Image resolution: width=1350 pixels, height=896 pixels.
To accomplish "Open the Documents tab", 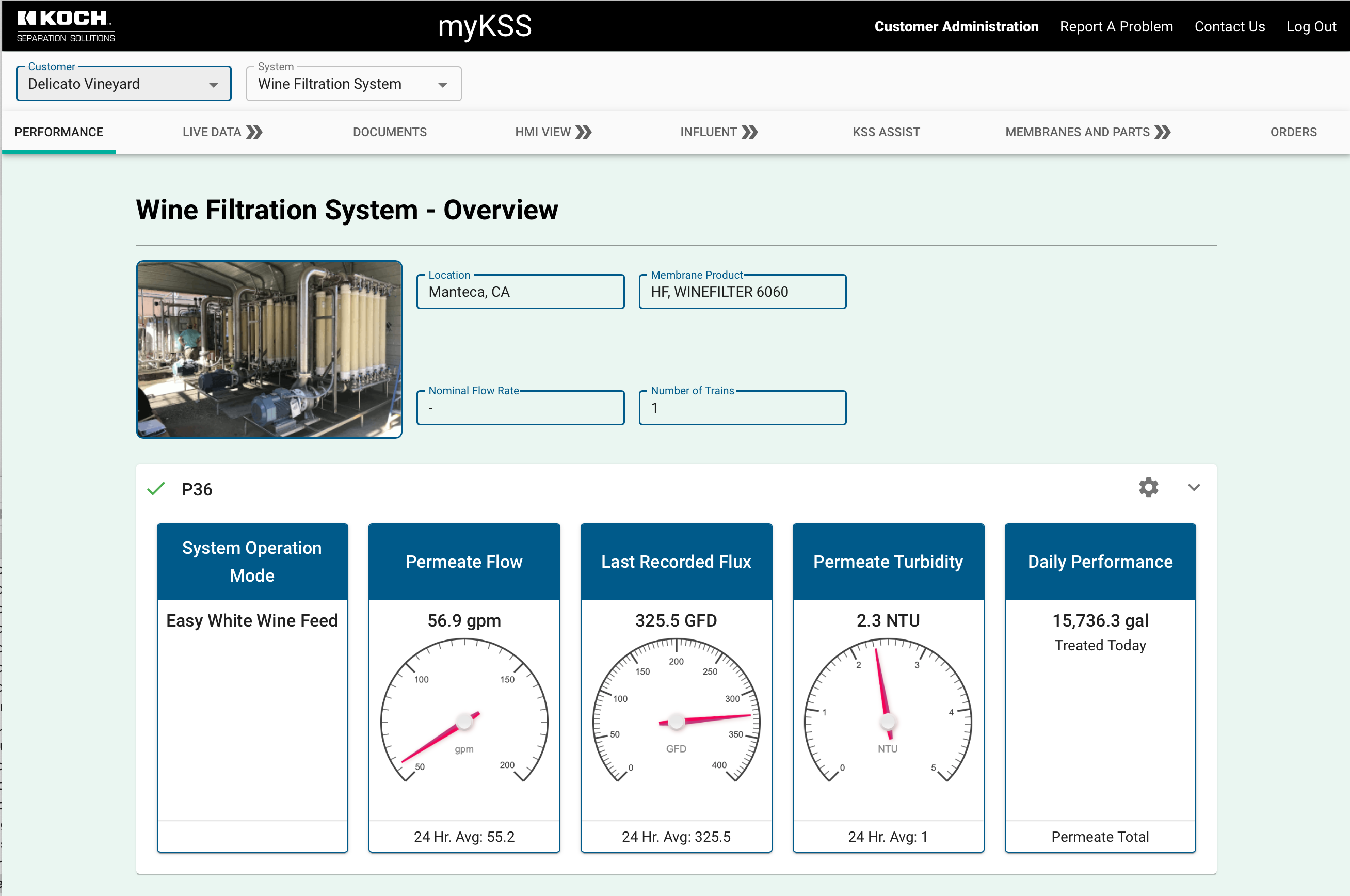I will click(390, 132).
